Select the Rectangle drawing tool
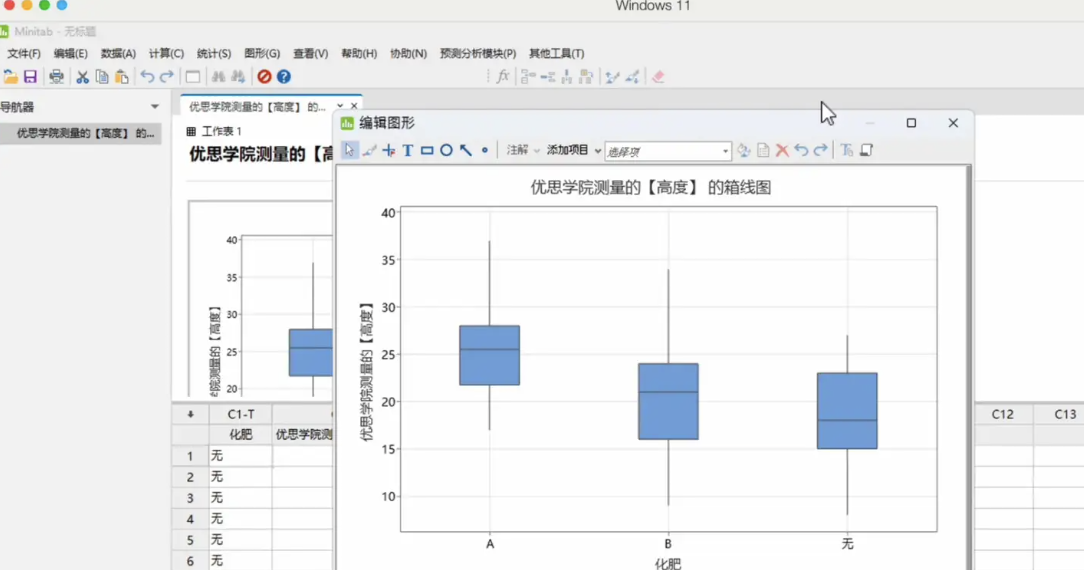Viewport: 1084px width, 570px height. click(x=427, y=150)
